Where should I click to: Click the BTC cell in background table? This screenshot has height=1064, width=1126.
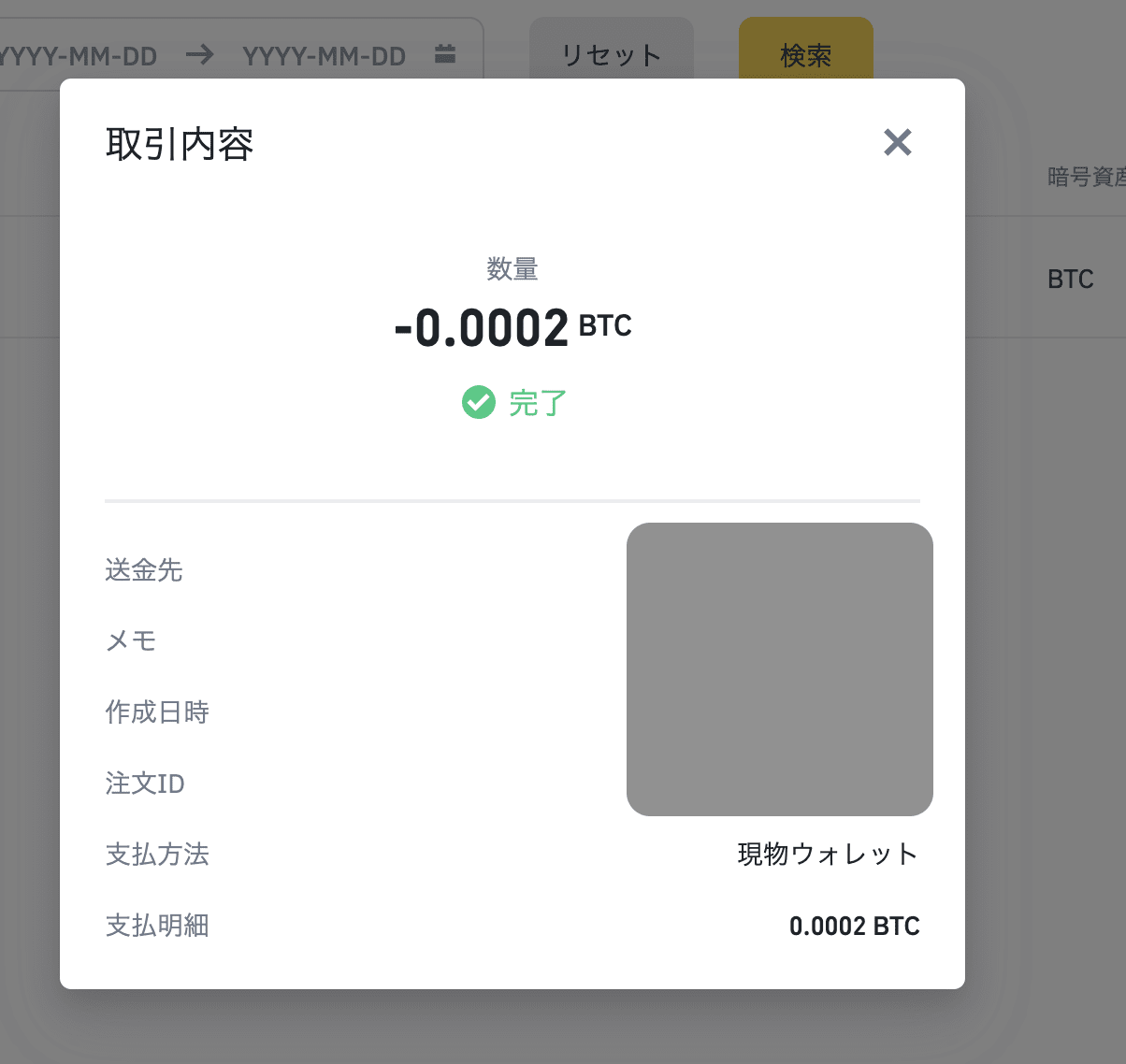click(1071, 279)
